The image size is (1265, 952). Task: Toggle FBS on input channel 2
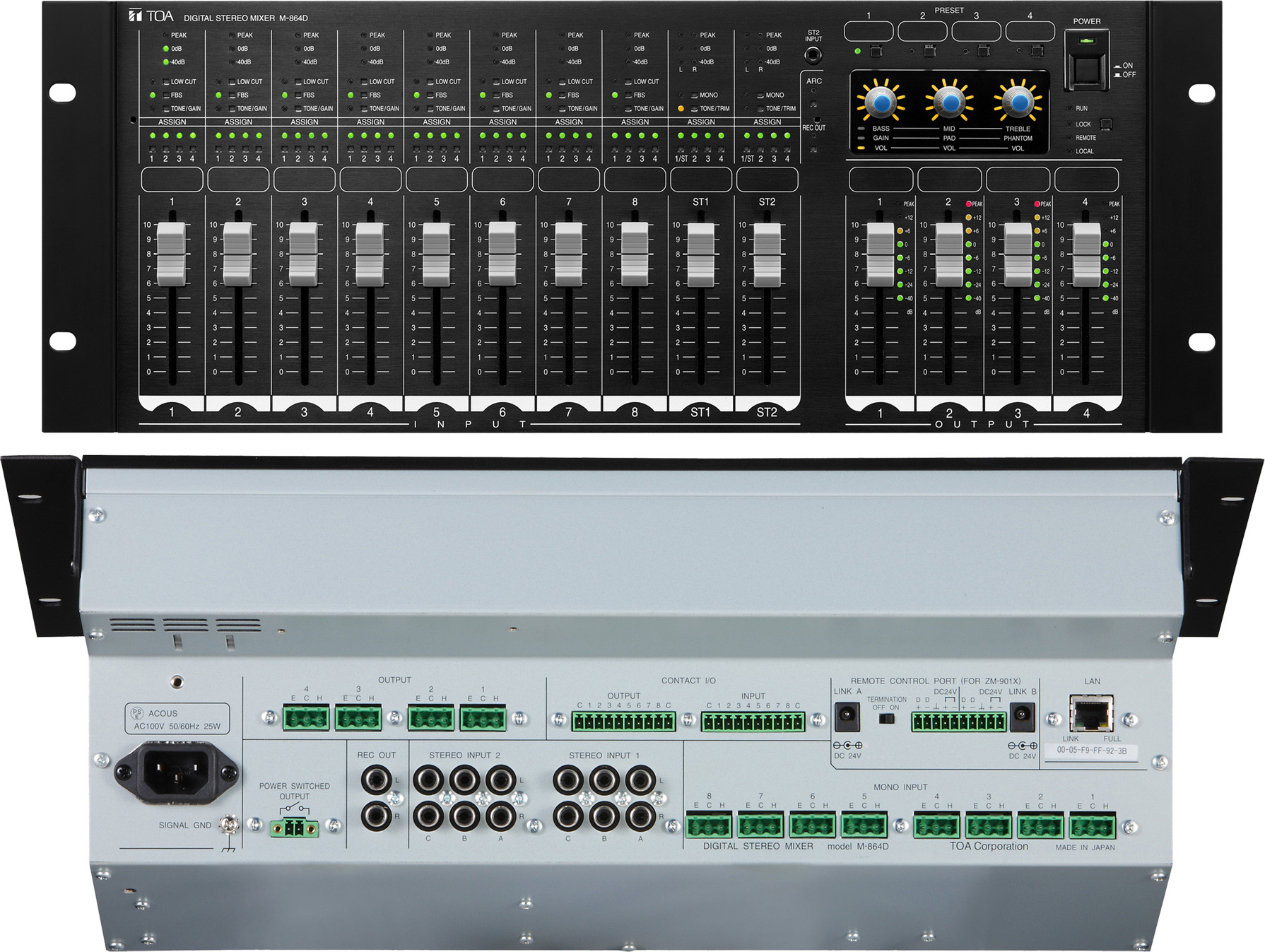point(232,95)
